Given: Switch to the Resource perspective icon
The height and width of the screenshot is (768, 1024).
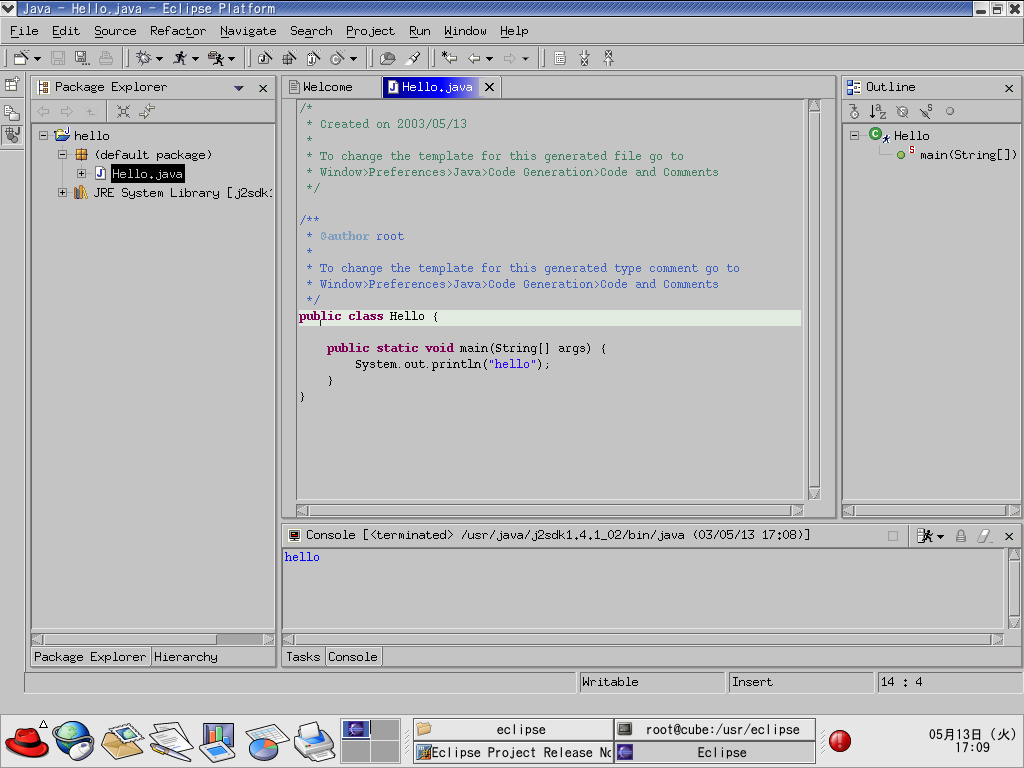Looking at the screenshot, I should point(12,111).
